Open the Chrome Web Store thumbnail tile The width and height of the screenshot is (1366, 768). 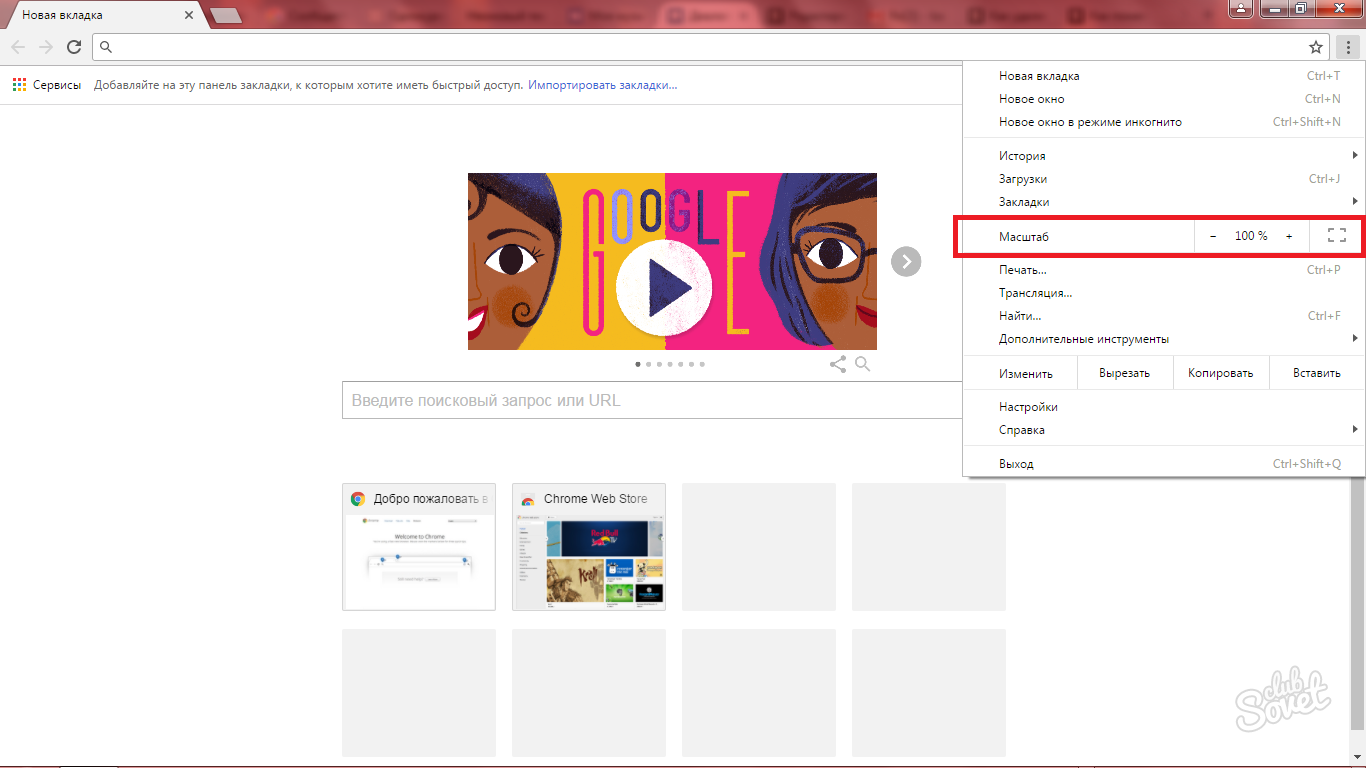pyautogui.click(x=589, y=547)
